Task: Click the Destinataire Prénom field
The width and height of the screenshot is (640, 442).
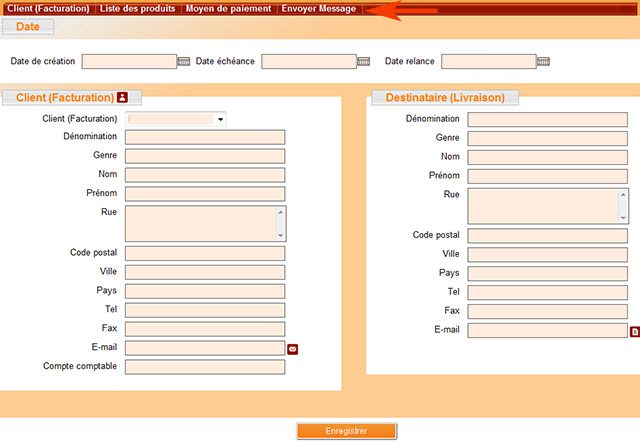Action: [x=547, y=176]
